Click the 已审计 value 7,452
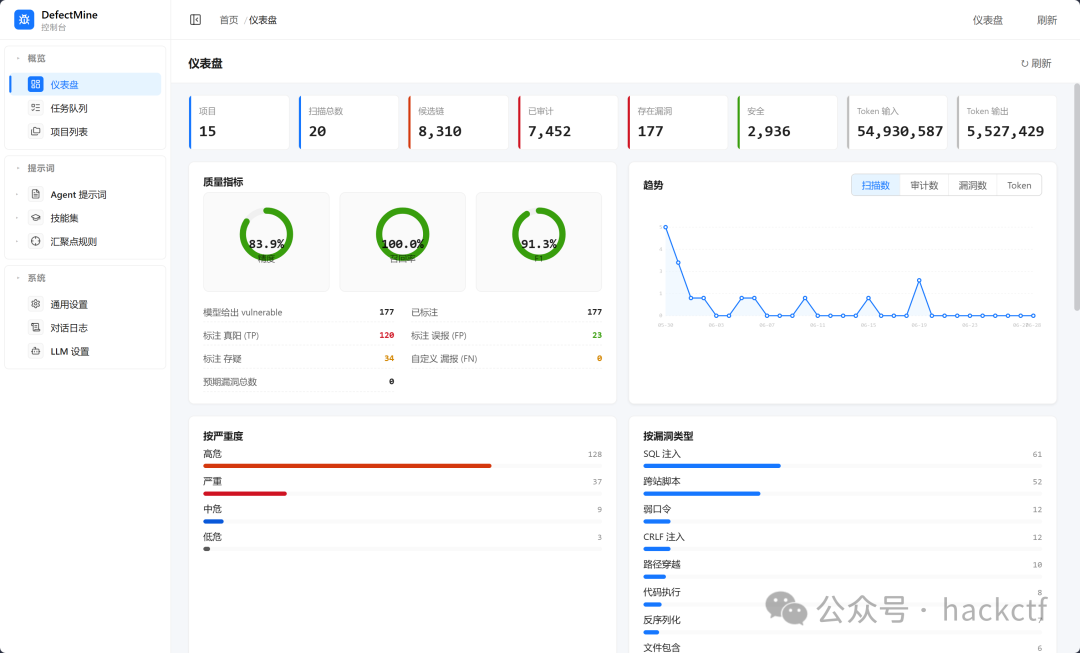 click(550, 132)
